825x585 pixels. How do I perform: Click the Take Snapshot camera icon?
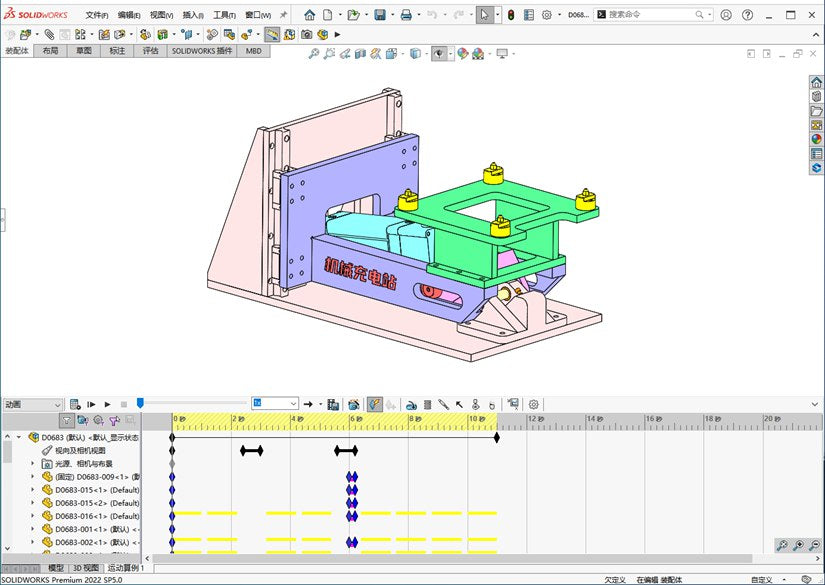[x=306, y=35]
